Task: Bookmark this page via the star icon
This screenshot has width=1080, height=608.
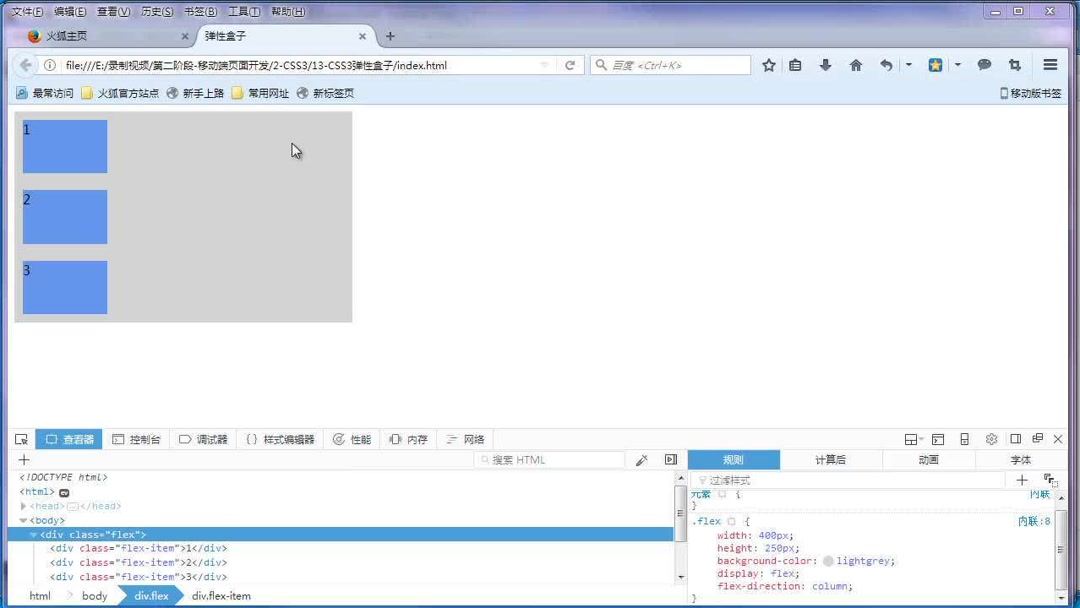Action: pyautogui.click(x=768, y=64)
